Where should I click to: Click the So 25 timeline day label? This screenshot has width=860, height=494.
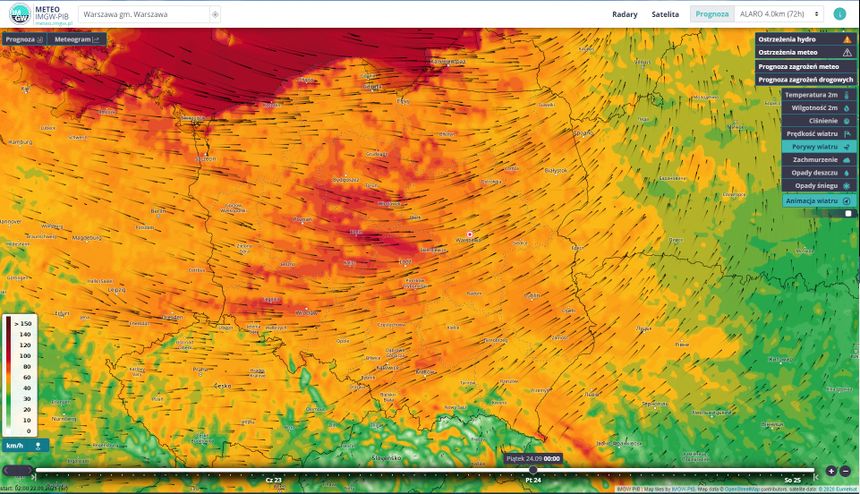click(792, 480)
